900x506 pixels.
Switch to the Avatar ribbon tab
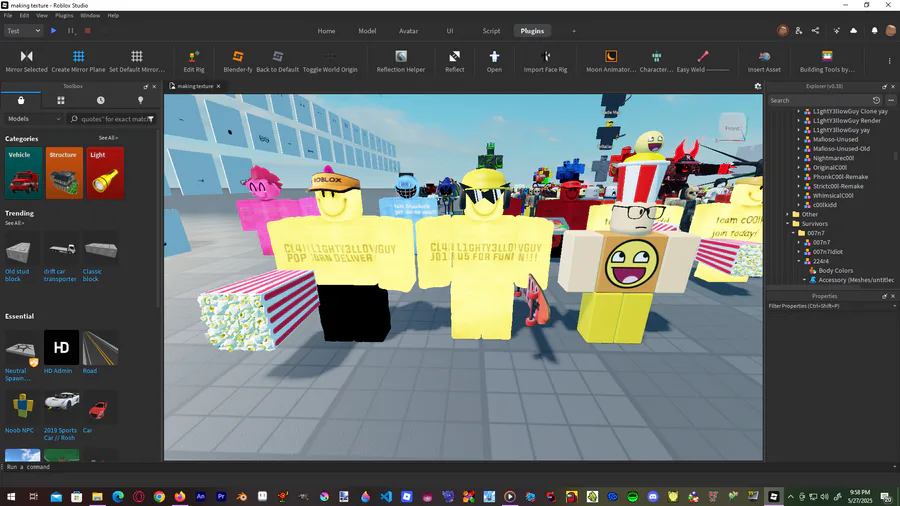click(409, 31)
